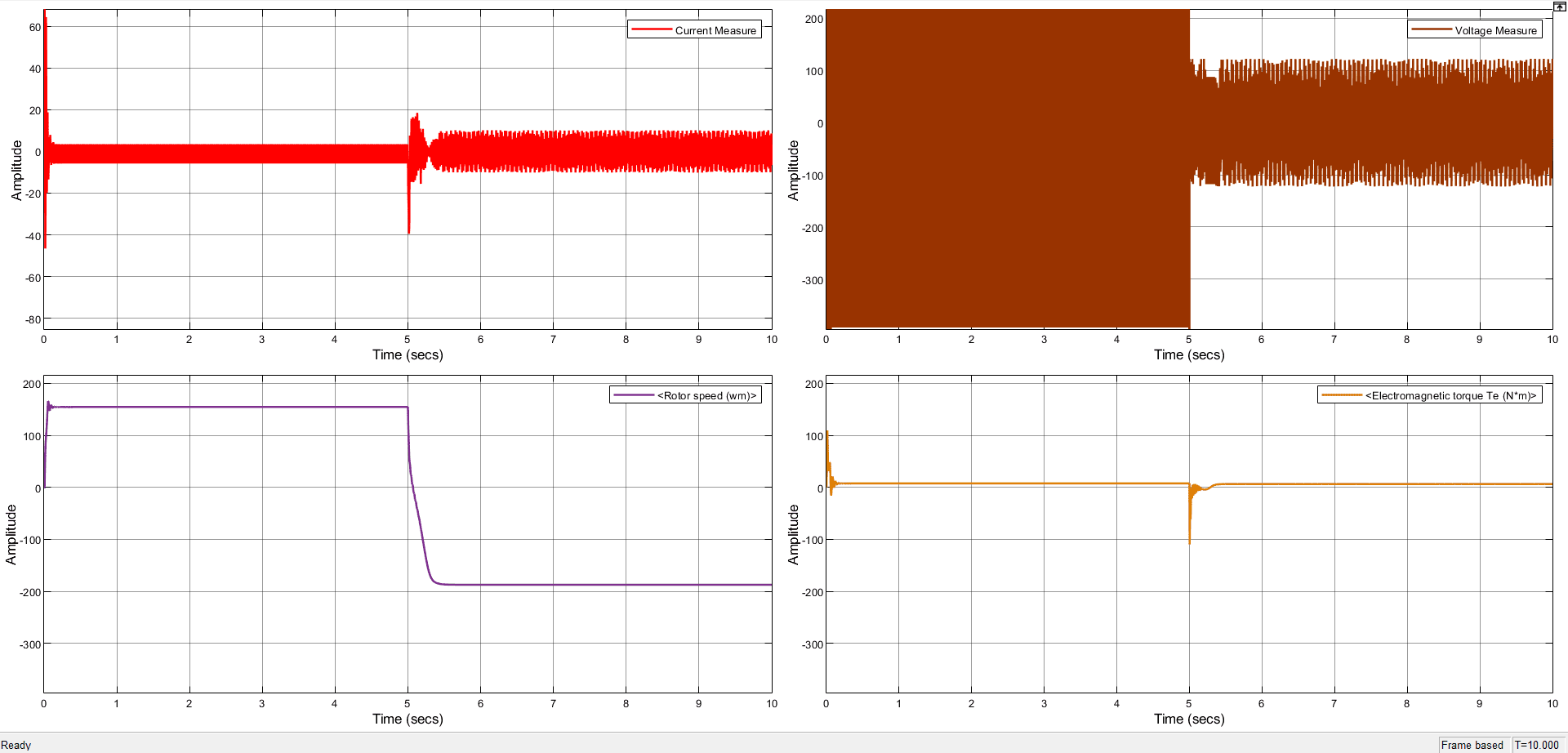This screenshot has width=1568, height=753.
Task: Toggle Electromagnetic torque Te legend label
Action: coord(1450,396)
